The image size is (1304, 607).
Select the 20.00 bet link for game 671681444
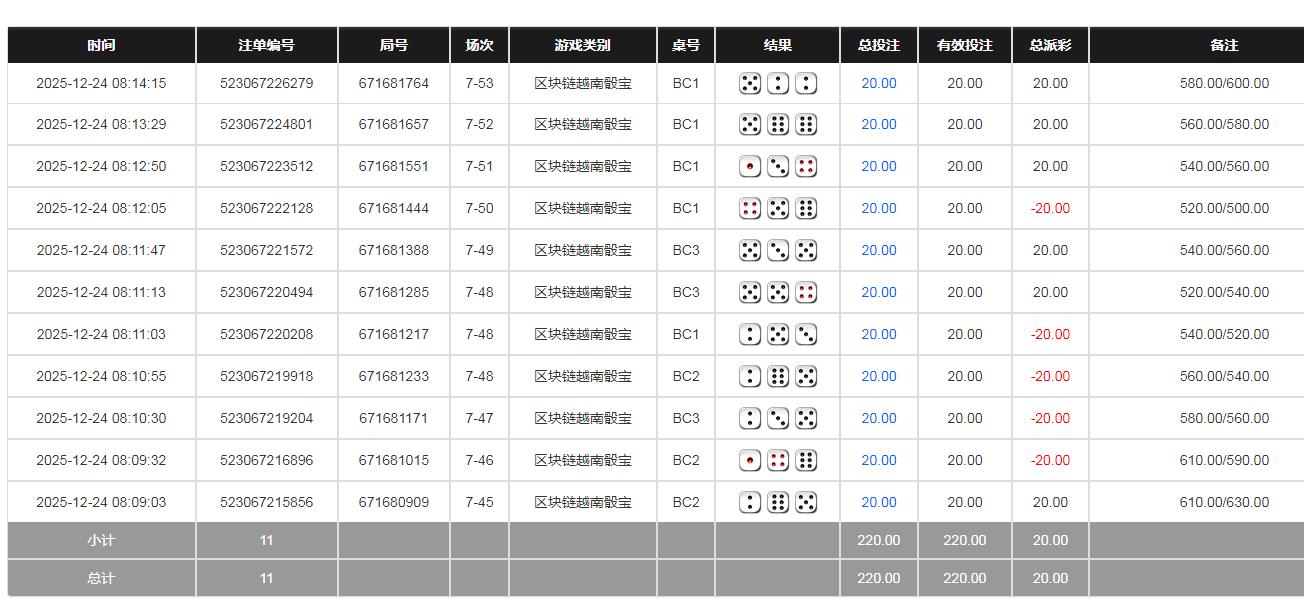pos(878,208)
